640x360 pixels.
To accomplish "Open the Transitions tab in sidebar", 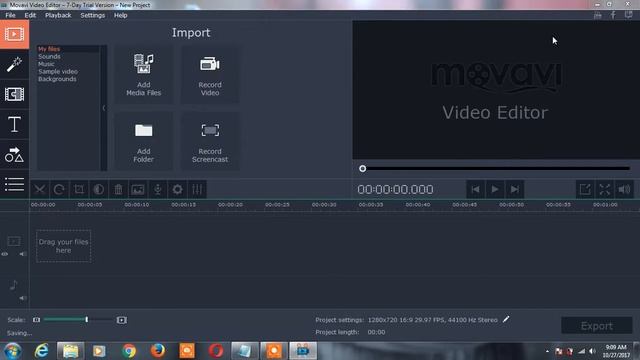I will [14, 94].
